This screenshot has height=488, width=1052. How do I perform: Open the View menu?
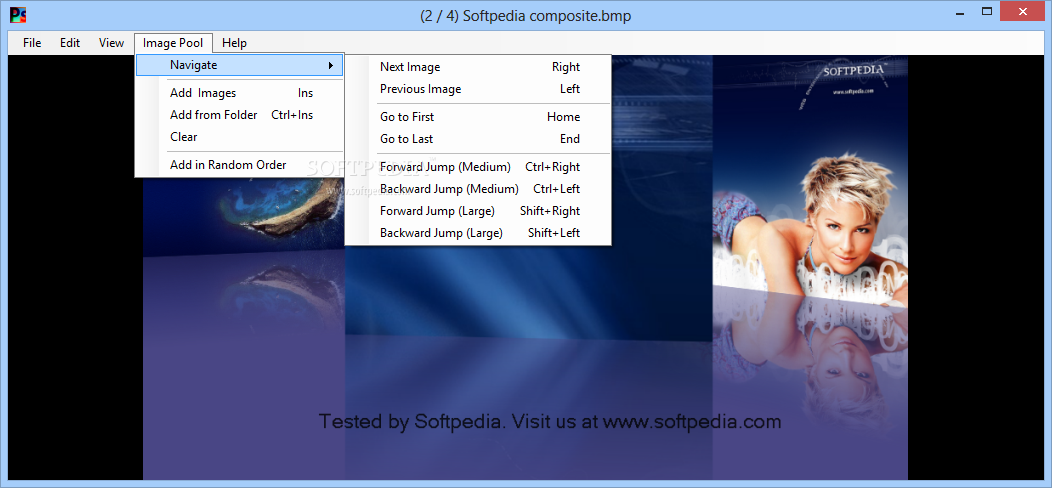click(111, 43)
